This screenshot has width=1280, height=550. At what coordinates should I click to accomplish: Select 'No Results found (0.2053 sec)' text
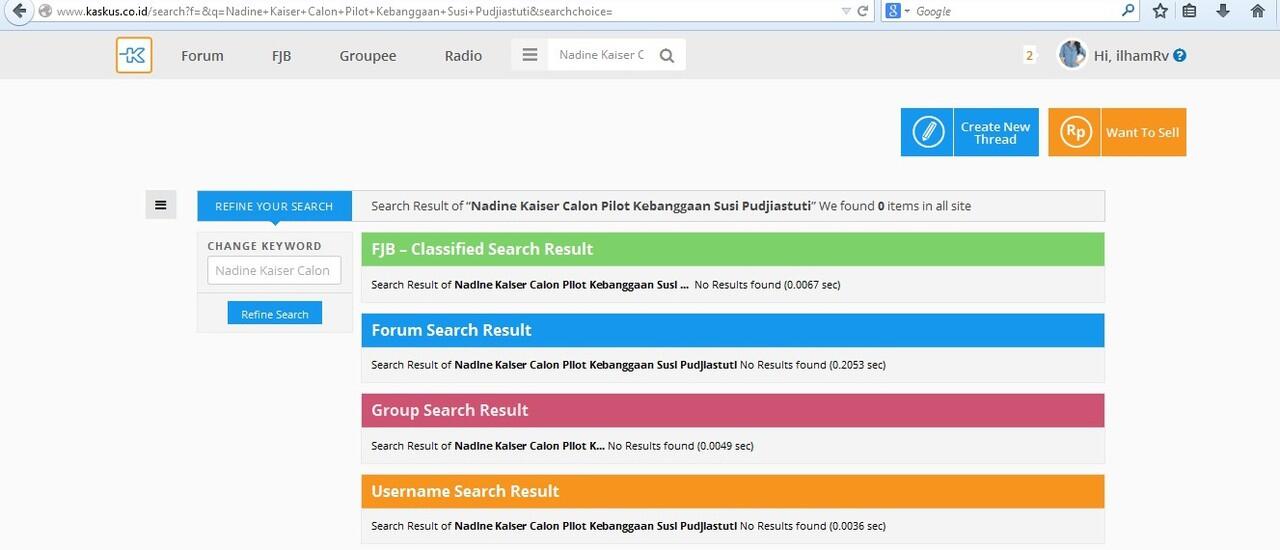[x=813, y=365]
